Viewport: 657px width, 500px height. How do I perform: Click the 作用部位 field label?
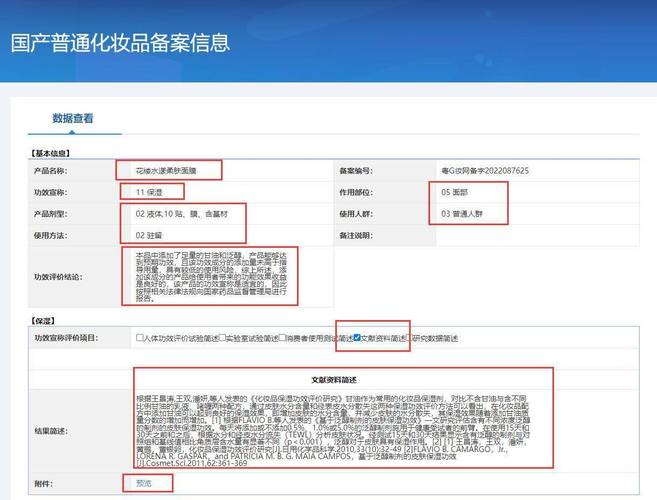[356, 192]
